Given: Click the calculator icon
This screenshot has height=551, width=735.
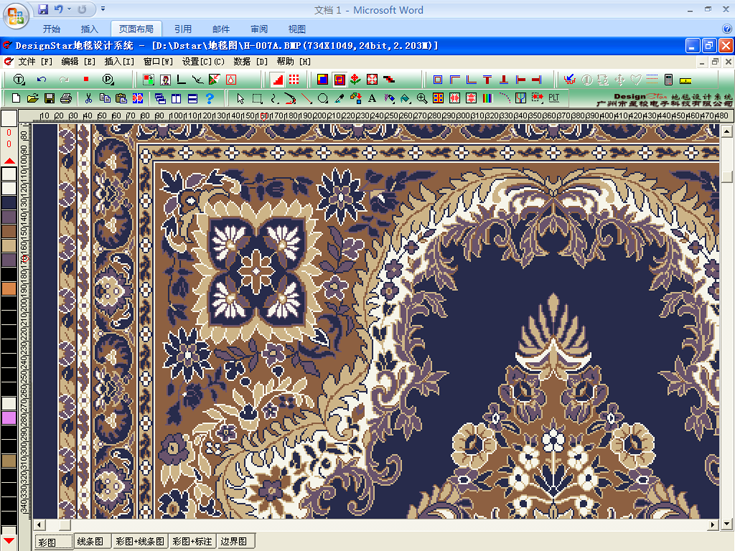Looking at the screenshot, I should point(669,80).
